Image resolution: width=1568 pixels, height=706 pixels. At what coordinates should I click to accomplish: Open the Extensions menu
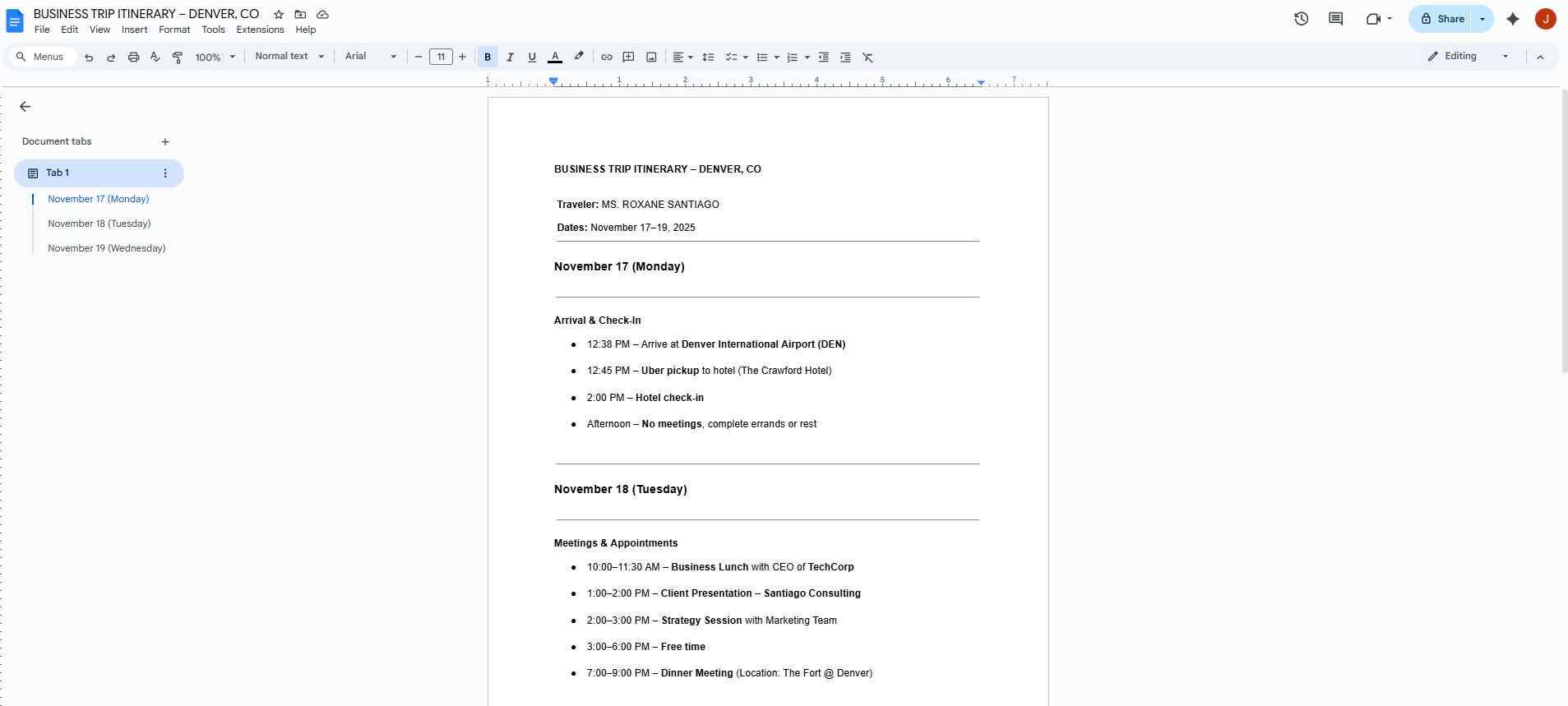(260, 30)
